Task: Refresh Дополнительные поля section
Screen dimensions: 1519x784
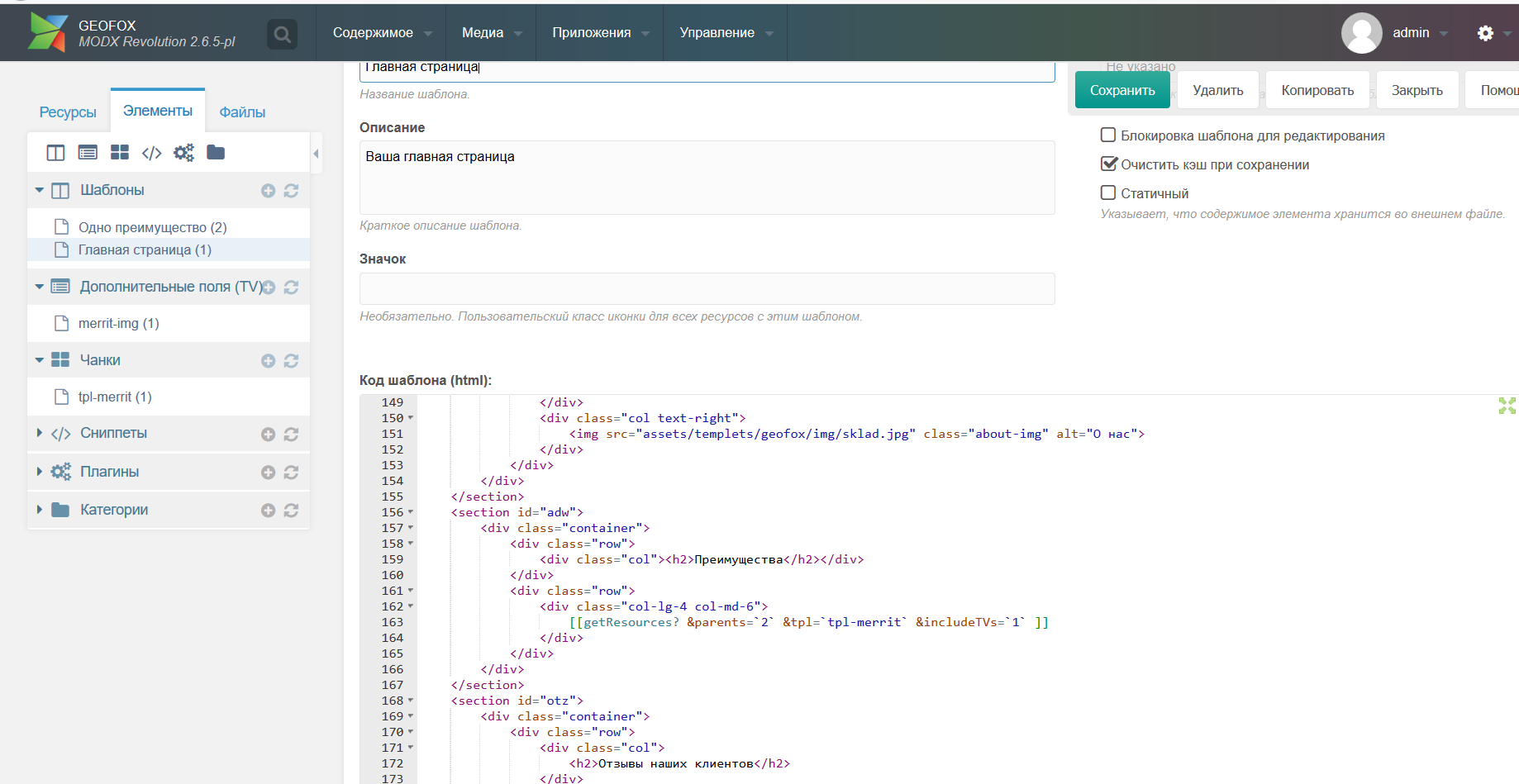Action: (x=291, y=287)
